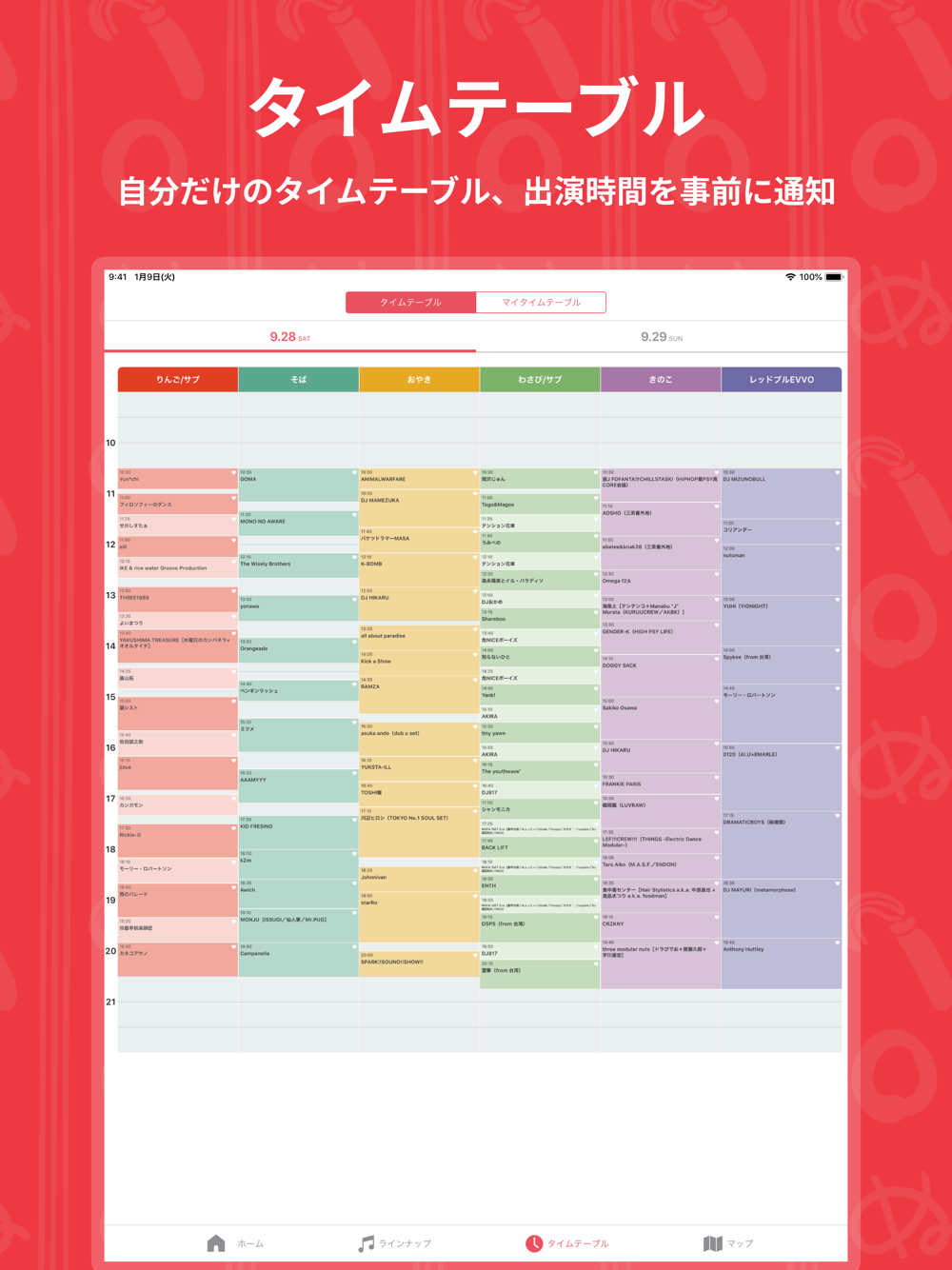Viewport: 952px width, 1270px height.
Task: Open the ラインナップ tab label
Action: [405, 1243]
